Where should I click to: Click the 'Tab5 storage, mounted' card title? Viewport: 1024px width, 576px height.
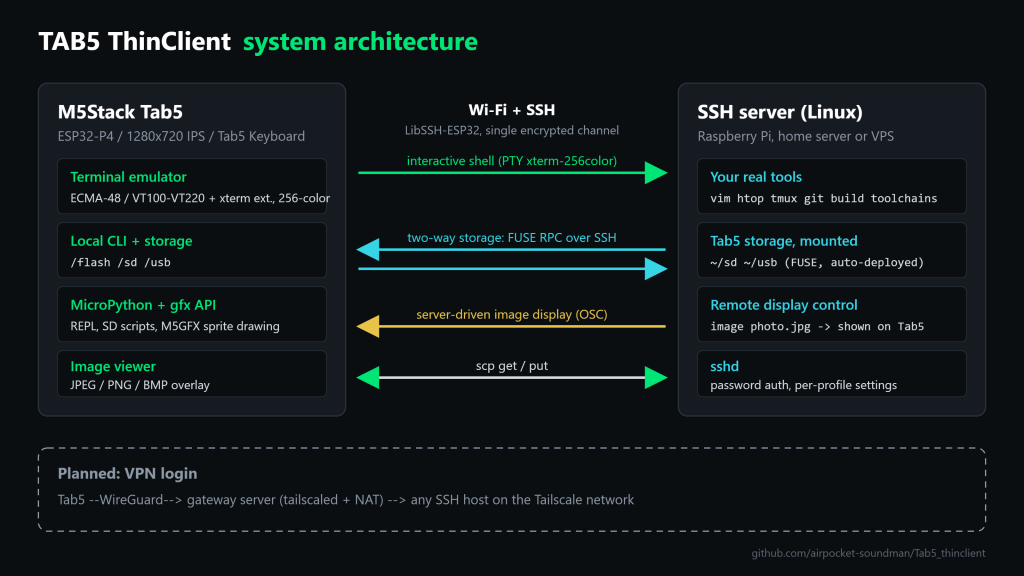784,241
